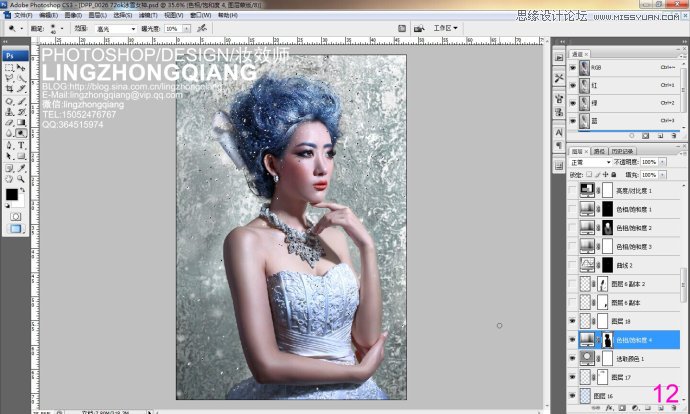Select the Clone Stamp tool
The width and height of the screenshot is (690, 414).
9,112
